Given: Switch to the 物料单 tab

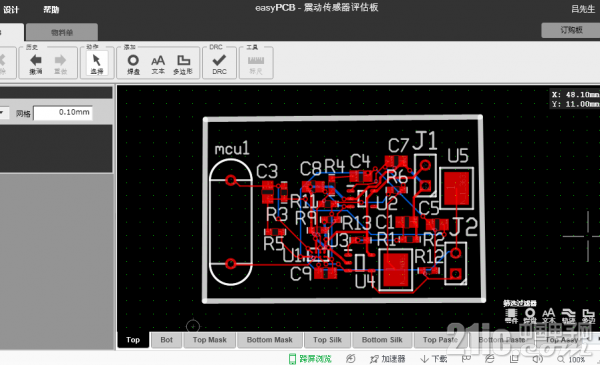Looking at the screenshot, I should 62,32.
